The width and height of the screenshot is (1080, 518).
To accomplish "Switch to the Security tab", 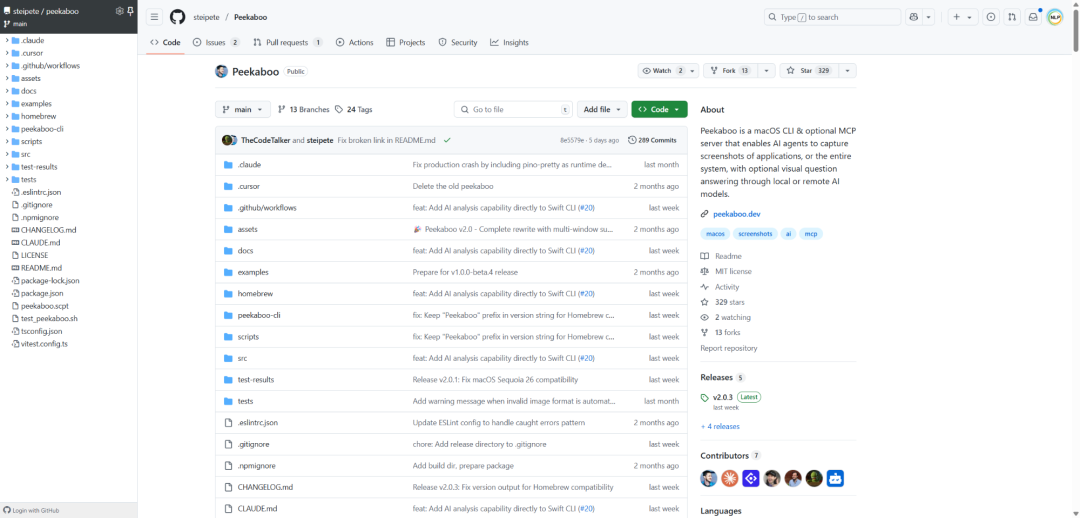I will tap(458, 42).
